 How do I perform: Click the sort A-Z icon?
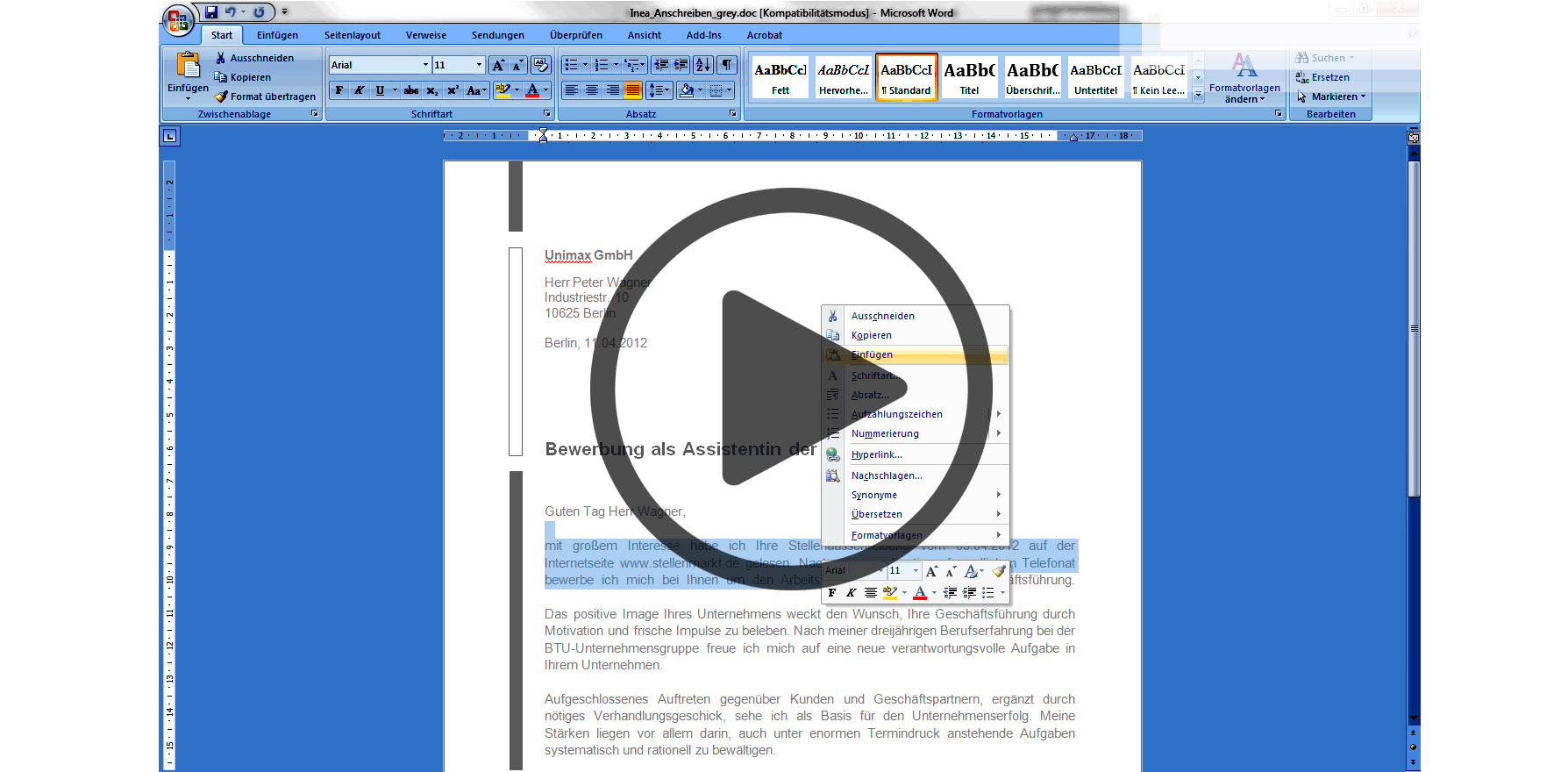(x=702, y=65)
